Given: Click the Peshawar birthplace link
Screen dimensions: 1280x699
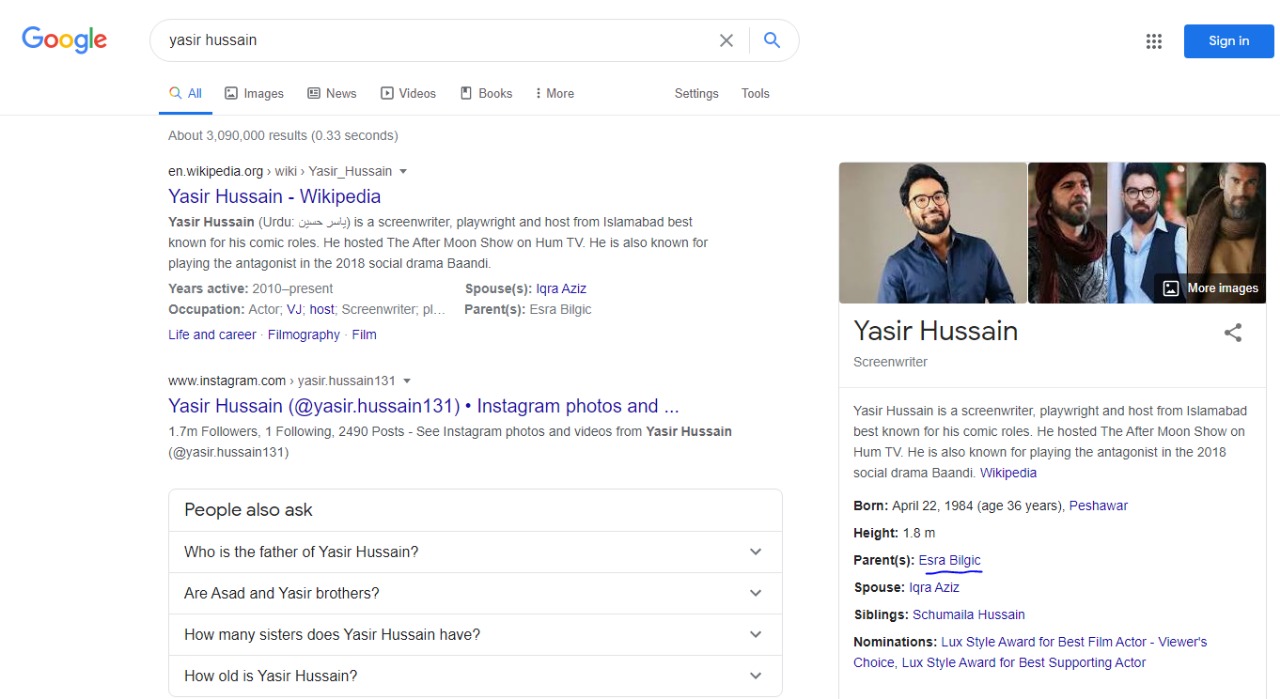Looking at the screenshot, I should point(1098,506).
